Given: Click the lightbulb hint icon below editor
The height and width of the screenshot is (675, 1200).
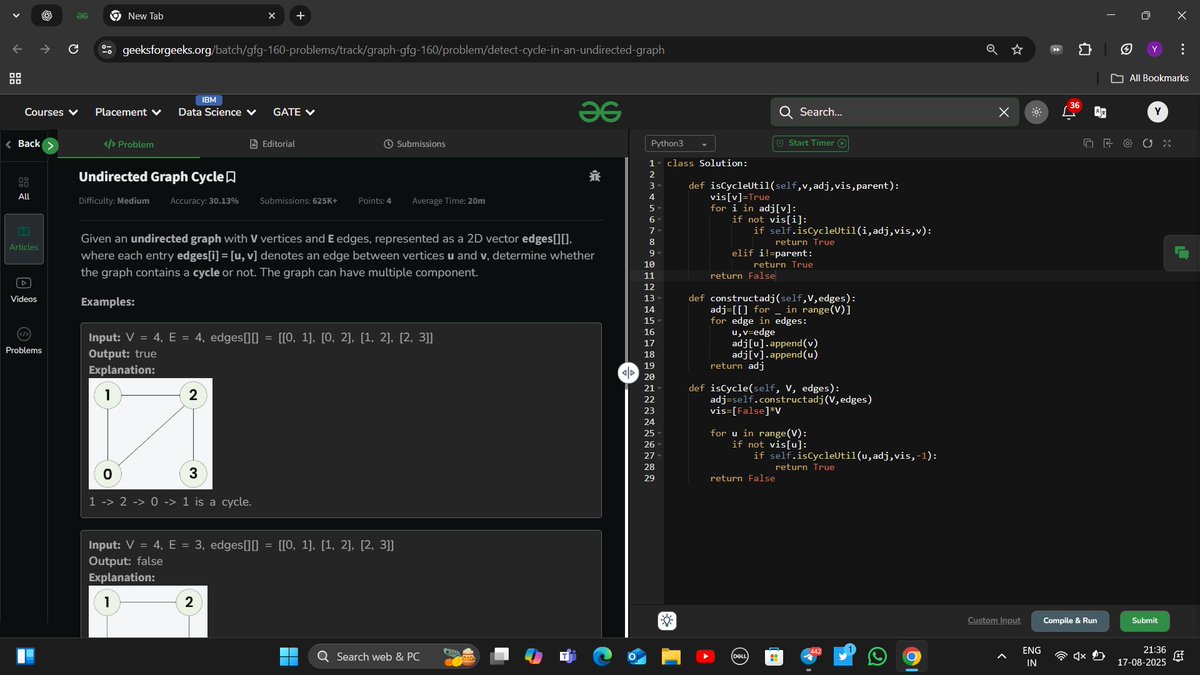Looking at the screenshot, I should point(667,620).
